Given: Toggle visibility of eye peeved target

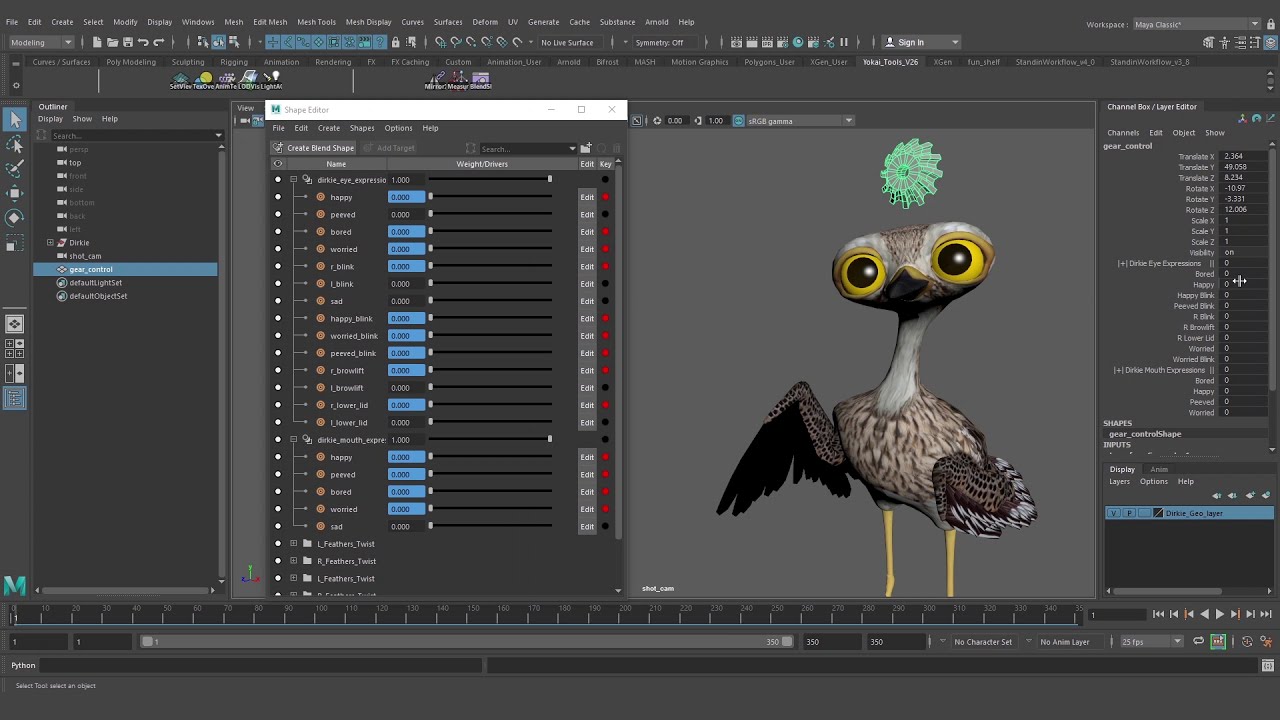Looking at the screenshot, I should (x=278, y=214).
